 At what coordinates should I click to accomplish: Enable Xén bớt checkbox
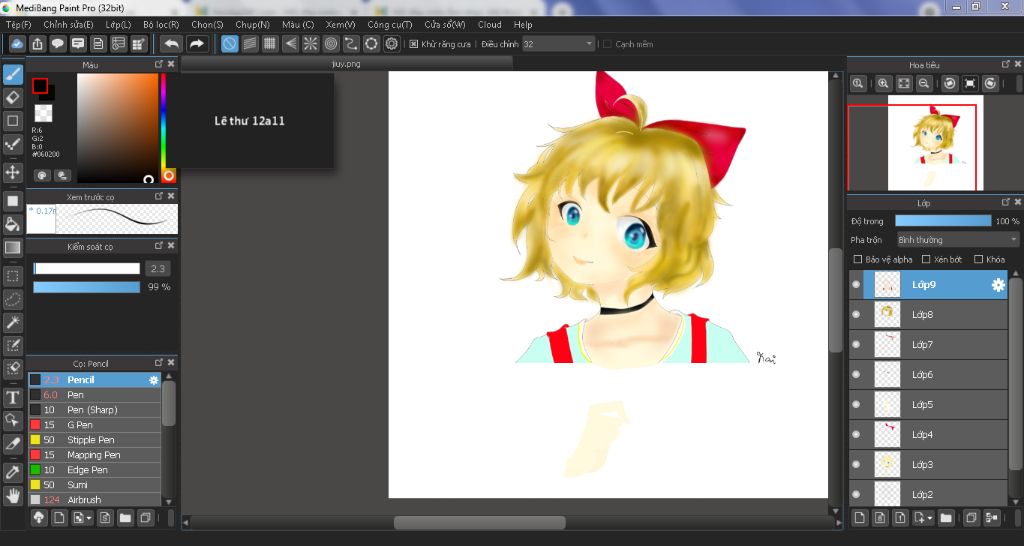925,259
